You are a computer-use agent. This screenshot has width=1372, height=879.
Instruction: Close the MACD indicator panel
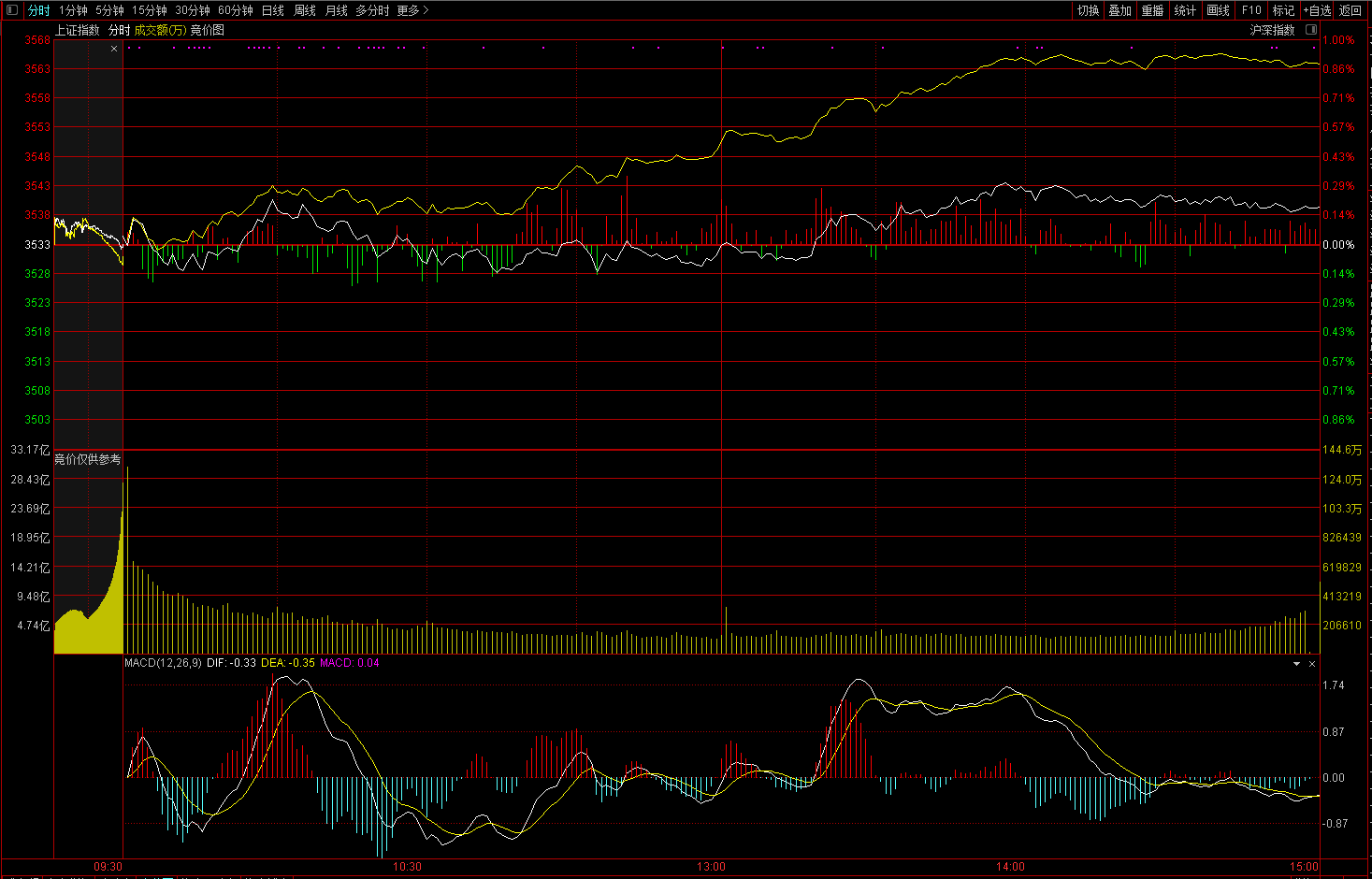tap(1312, 664)
